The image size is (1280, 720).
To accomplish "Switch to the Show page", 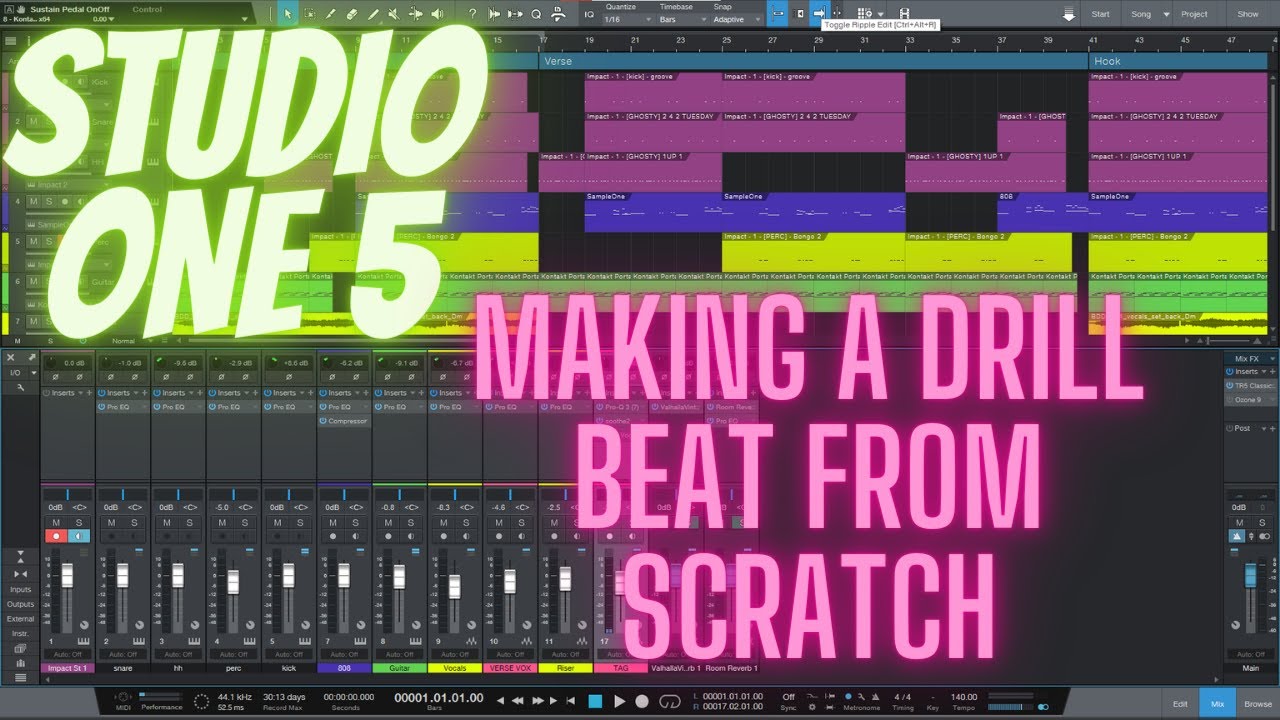I will pyautogui.click(x=1248, y=14).
